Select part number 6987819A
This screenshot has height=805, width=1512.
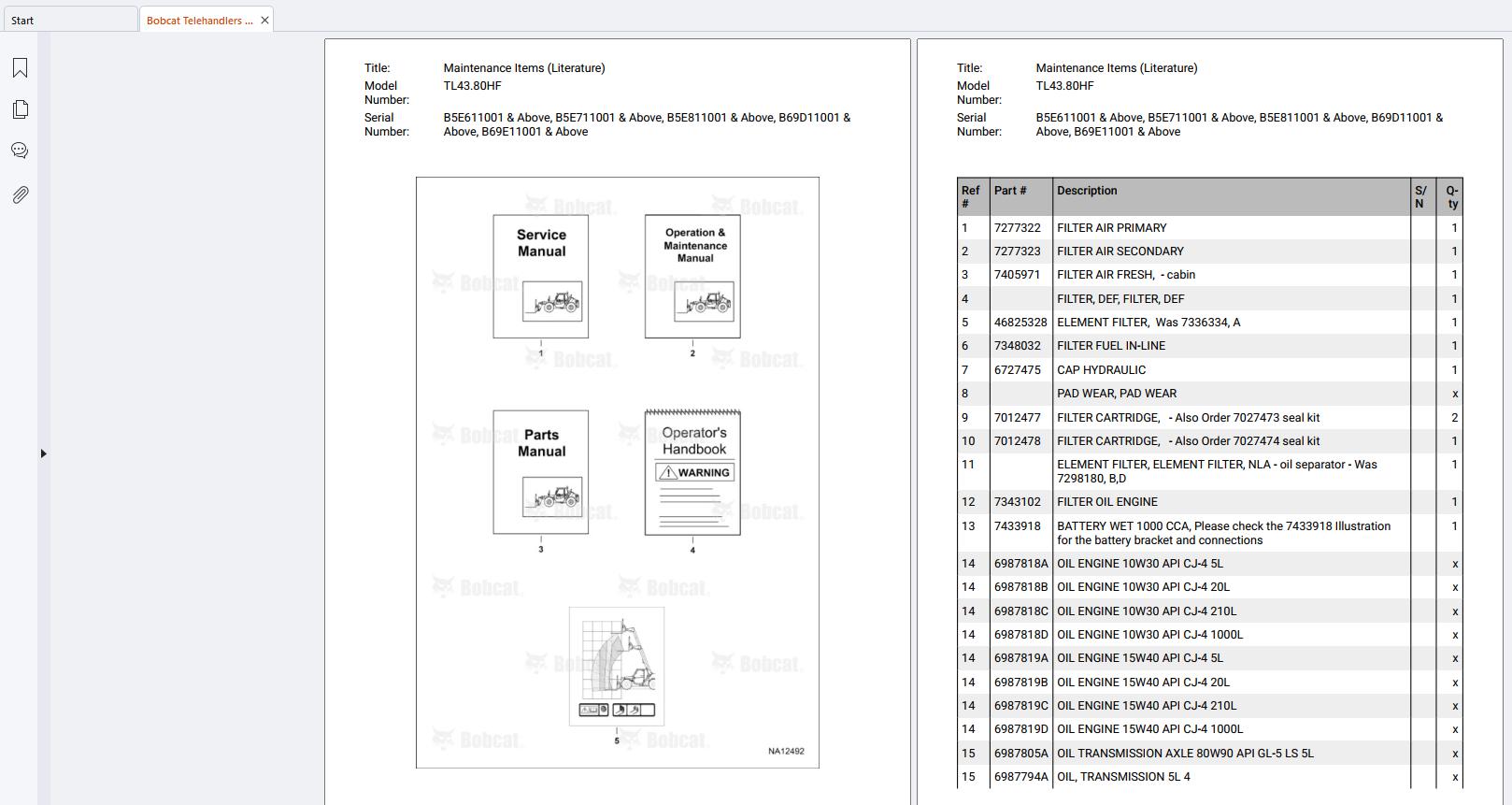1021,658
